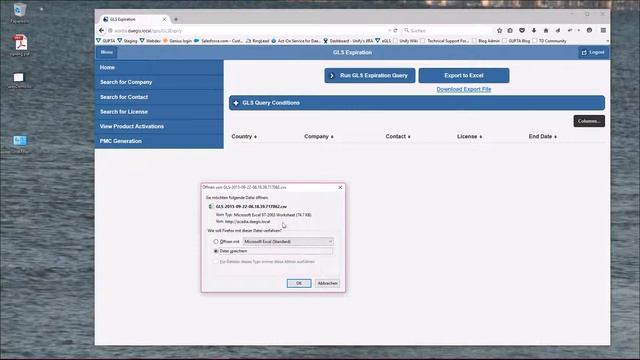Image resolution: width=640 pixels, height=360 pixels.
Task: Sort by the Country column header
Action: pos(244,136)
